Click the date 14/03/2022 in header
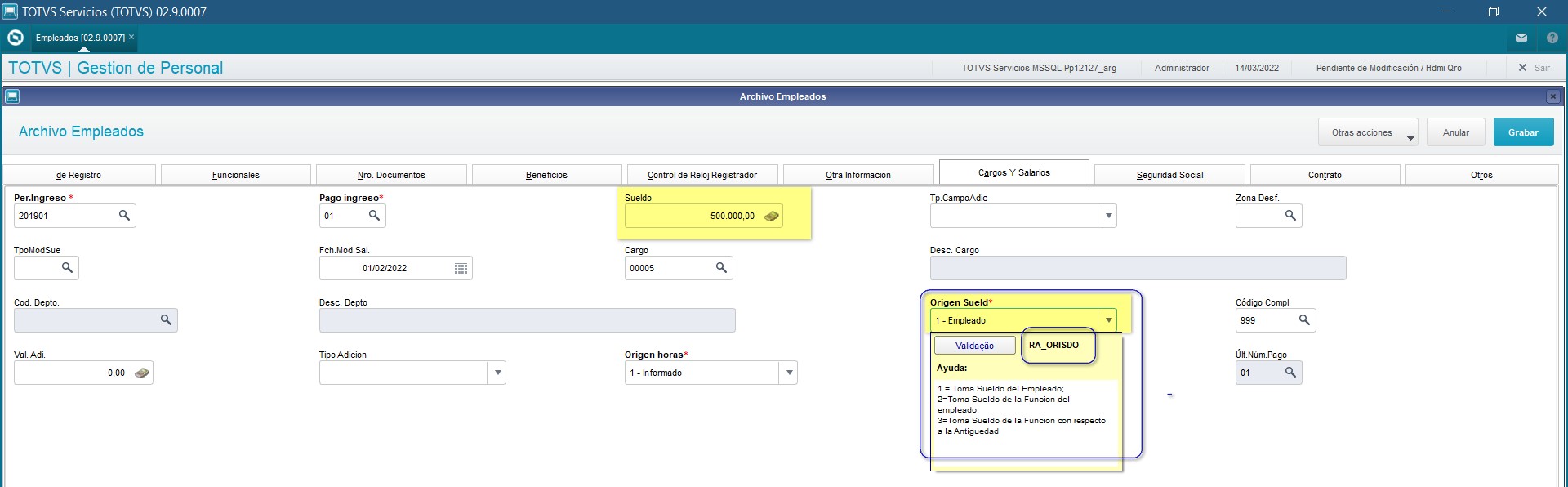The image size is (1568, 487). 1257,68
